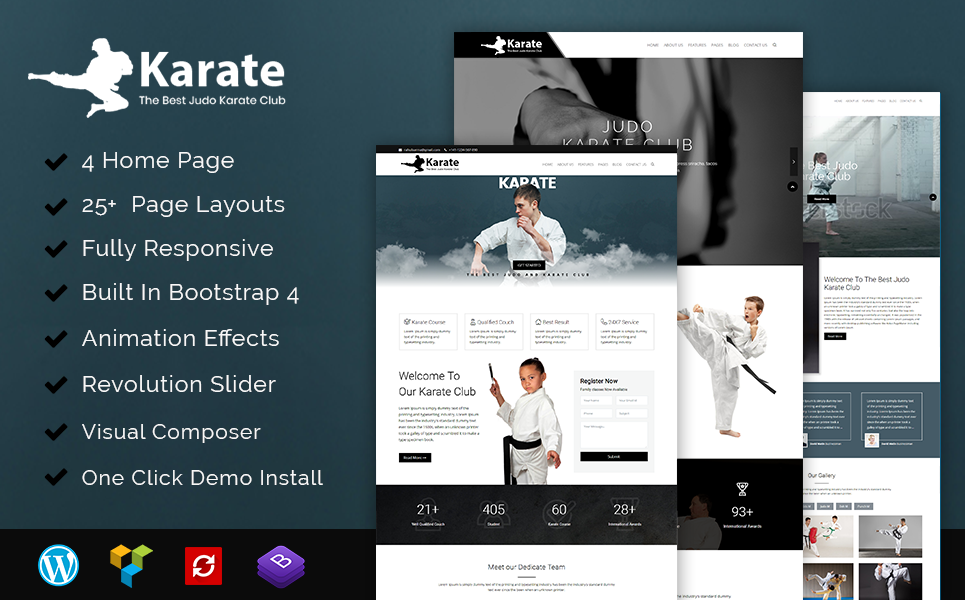The width and height of the screenshot is (965, 600).
Task: Click the red Revolution Slider icon
Action: coord(204,566)
